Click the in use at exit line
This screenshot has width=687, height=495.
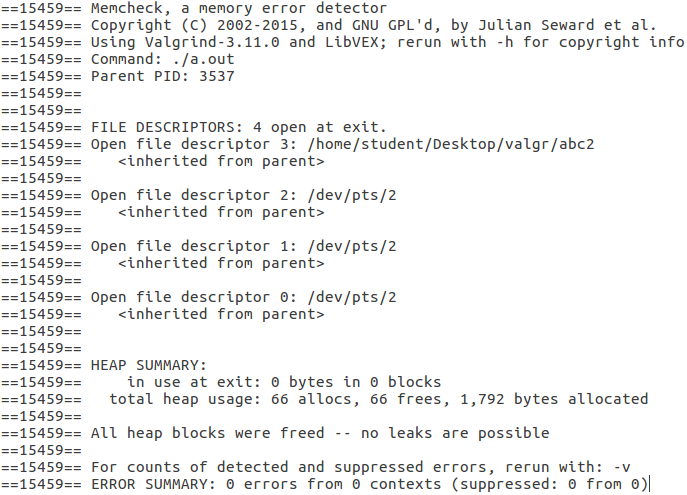pos(284,382)
